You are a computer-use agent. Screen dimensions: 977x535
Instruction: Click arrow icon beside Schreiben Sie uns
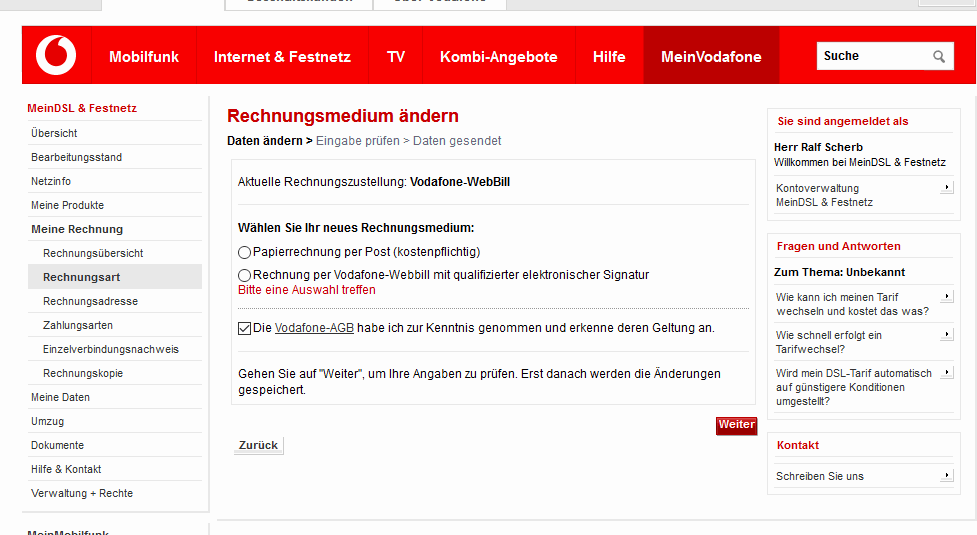click(x=946, y=475)
